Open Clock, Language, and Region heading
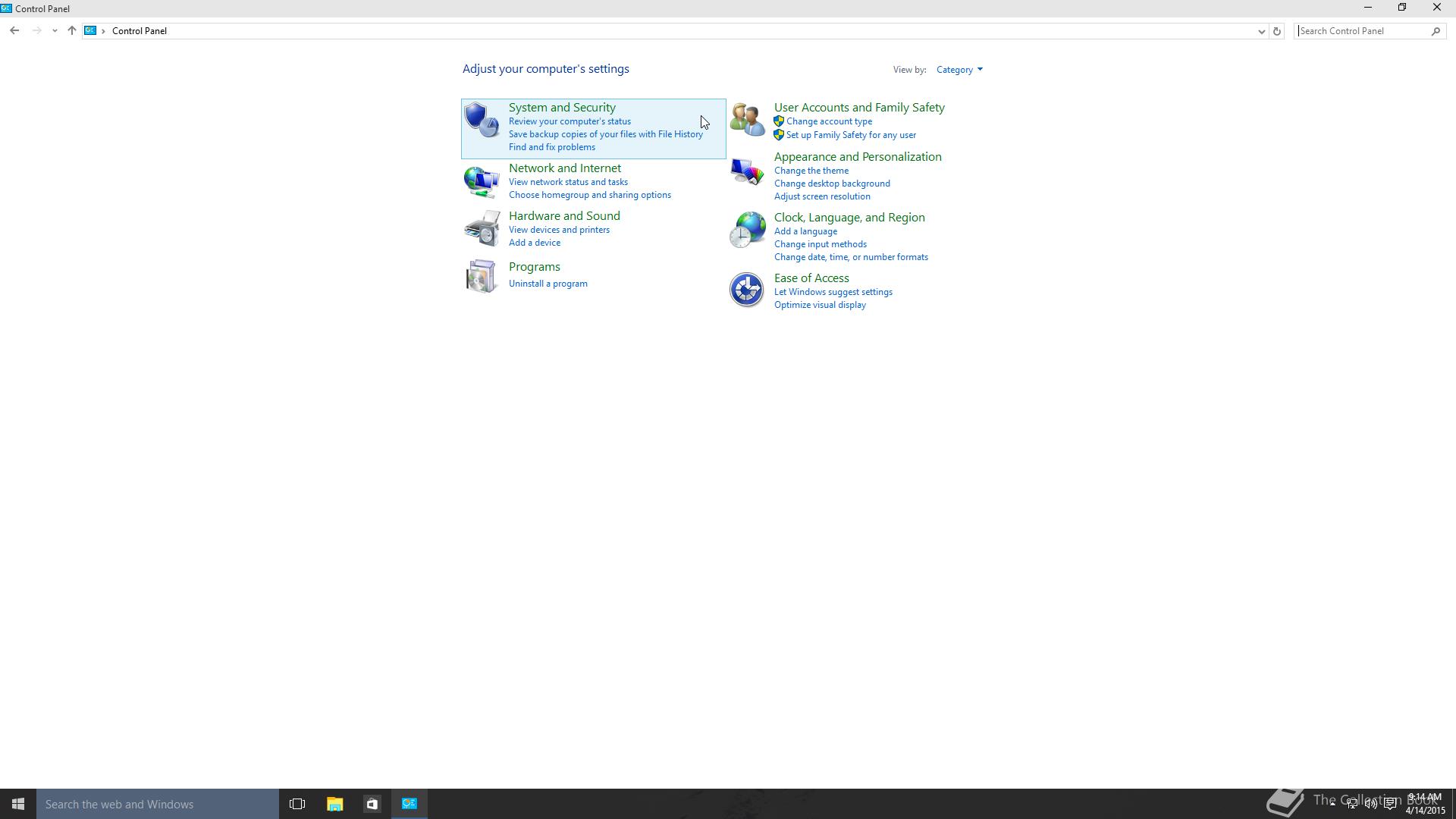This screenshot has width=1456, height=819. [x=849, y=218]
